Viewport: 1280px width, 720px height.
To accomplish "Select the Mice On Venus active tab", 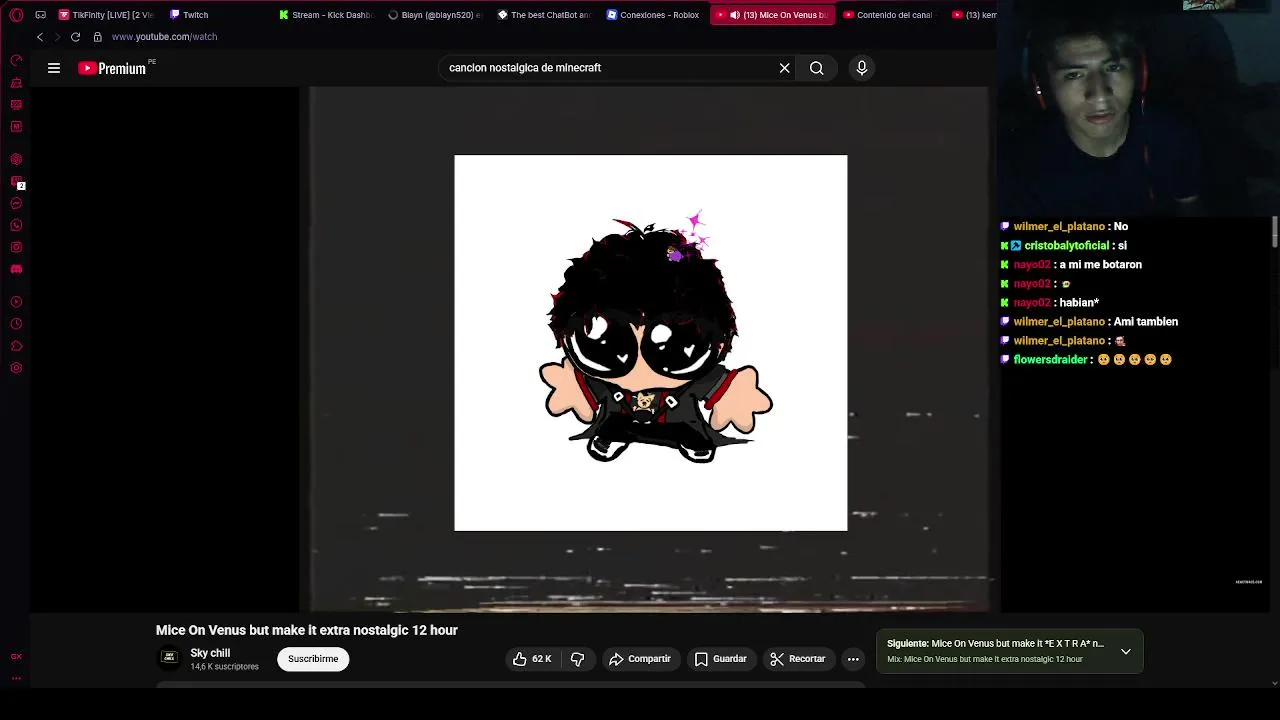I will tap(772, 15).
